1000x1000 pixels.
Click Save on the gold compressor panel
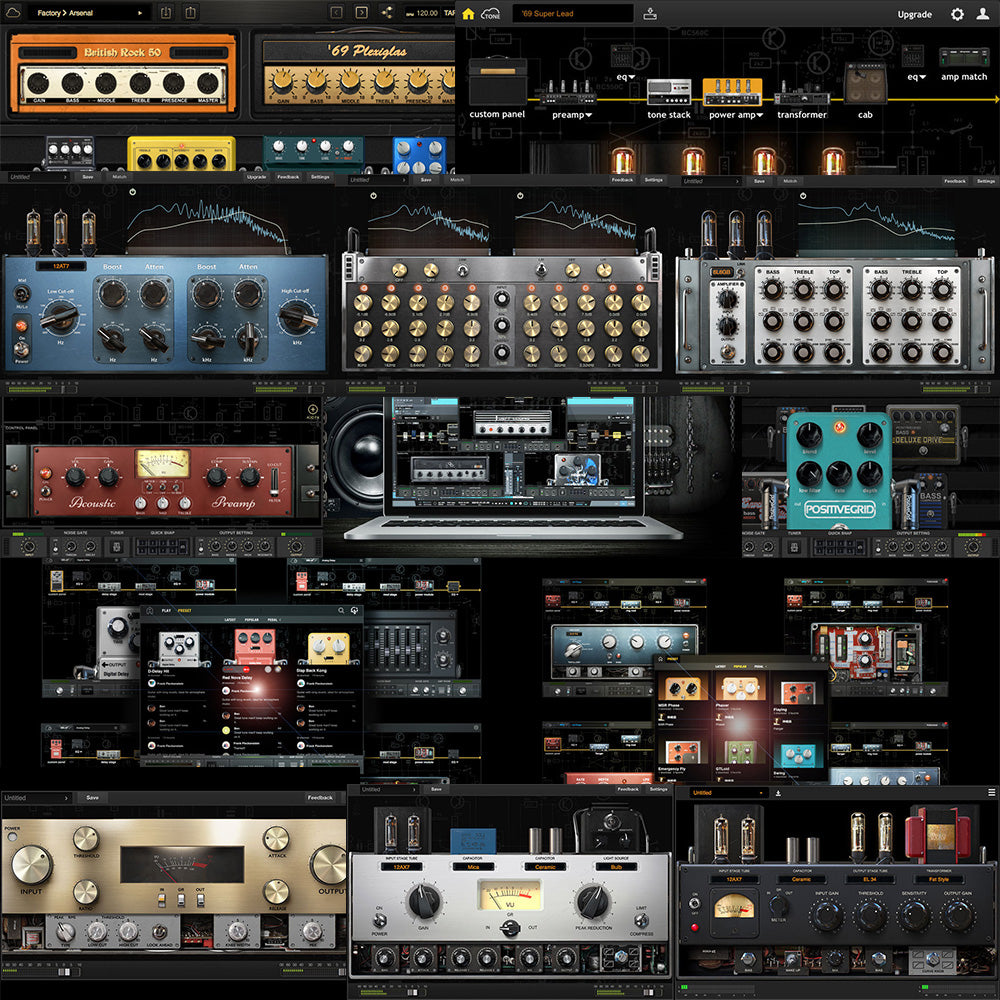[92, 798]
